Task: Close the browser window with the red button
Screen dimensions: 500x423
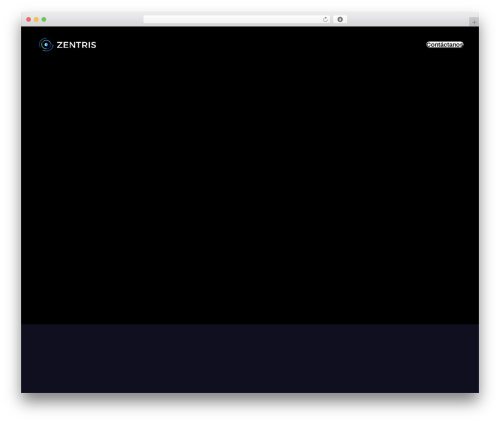Action: pos(29,19)
